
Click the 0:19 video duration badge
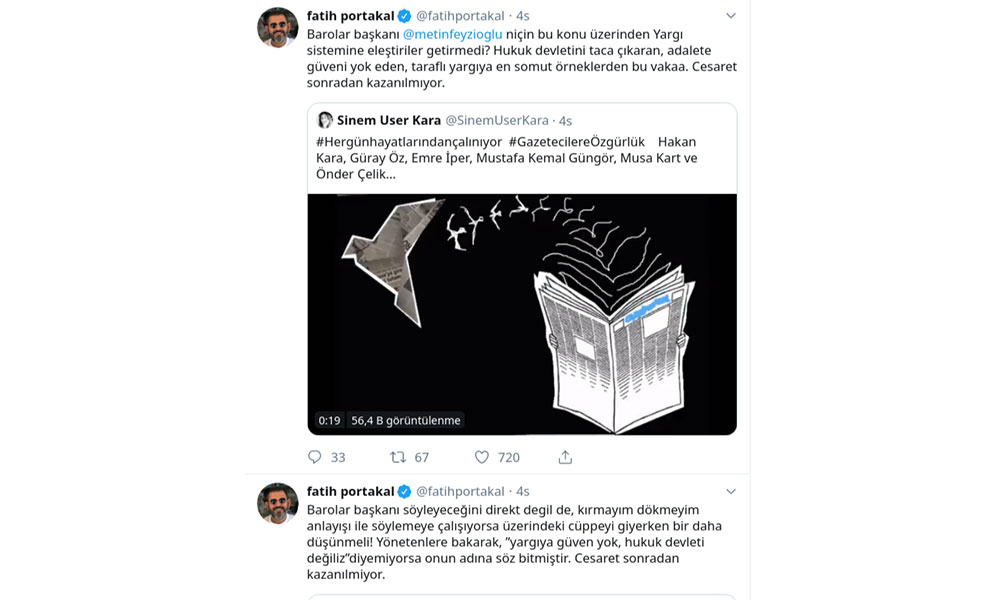329,421
